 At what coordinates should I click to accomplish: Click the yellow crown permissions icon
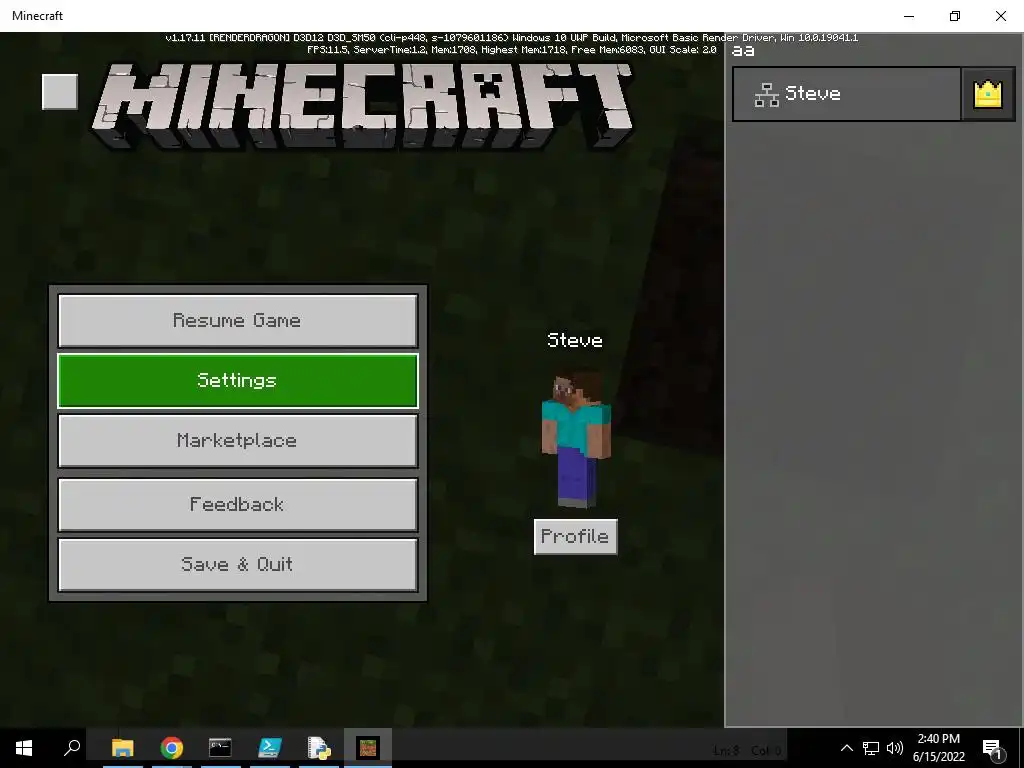[x=987, y=94]
